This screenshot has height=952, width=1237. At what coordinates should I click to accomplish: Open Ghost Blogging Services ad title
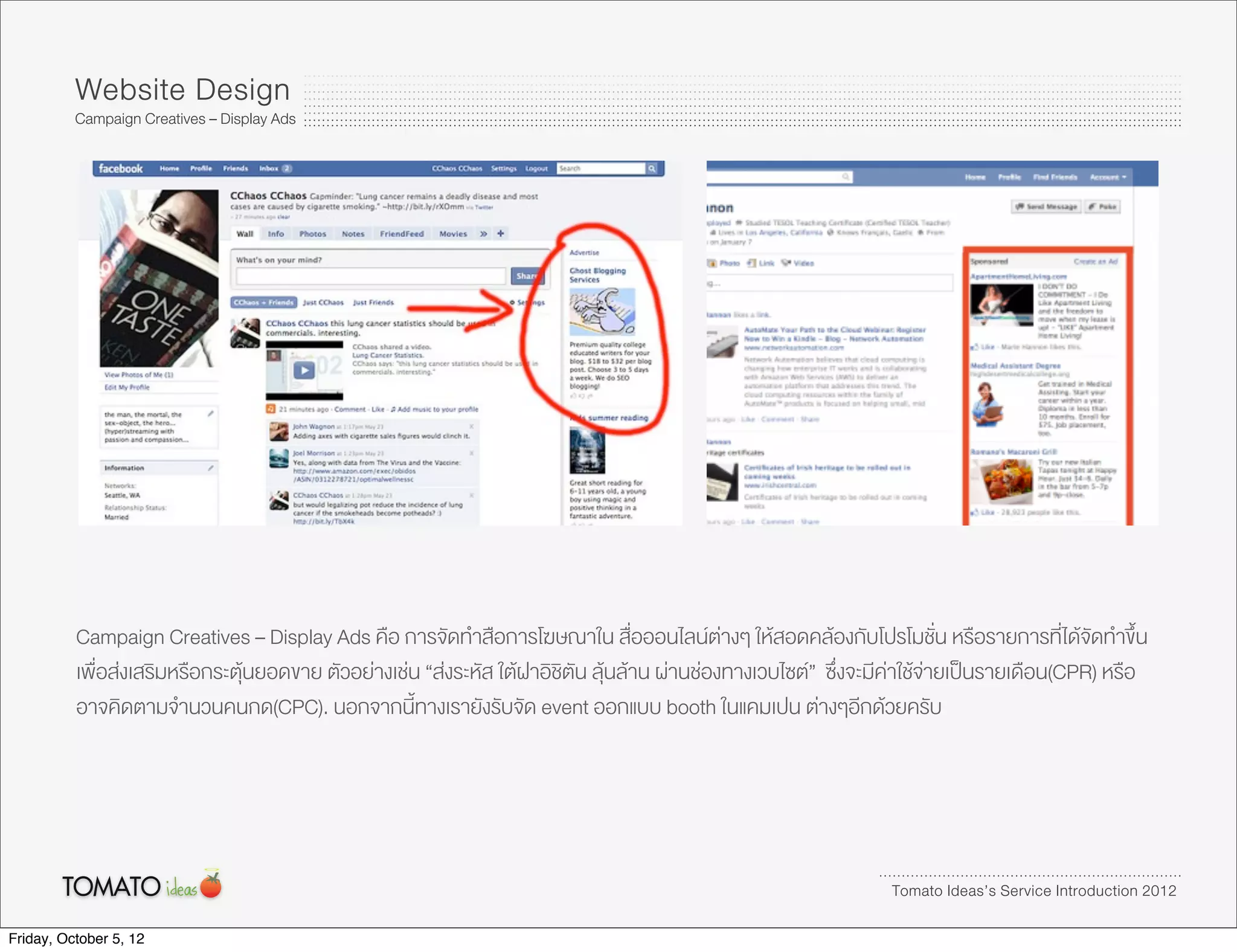click(x=597, y=275)
